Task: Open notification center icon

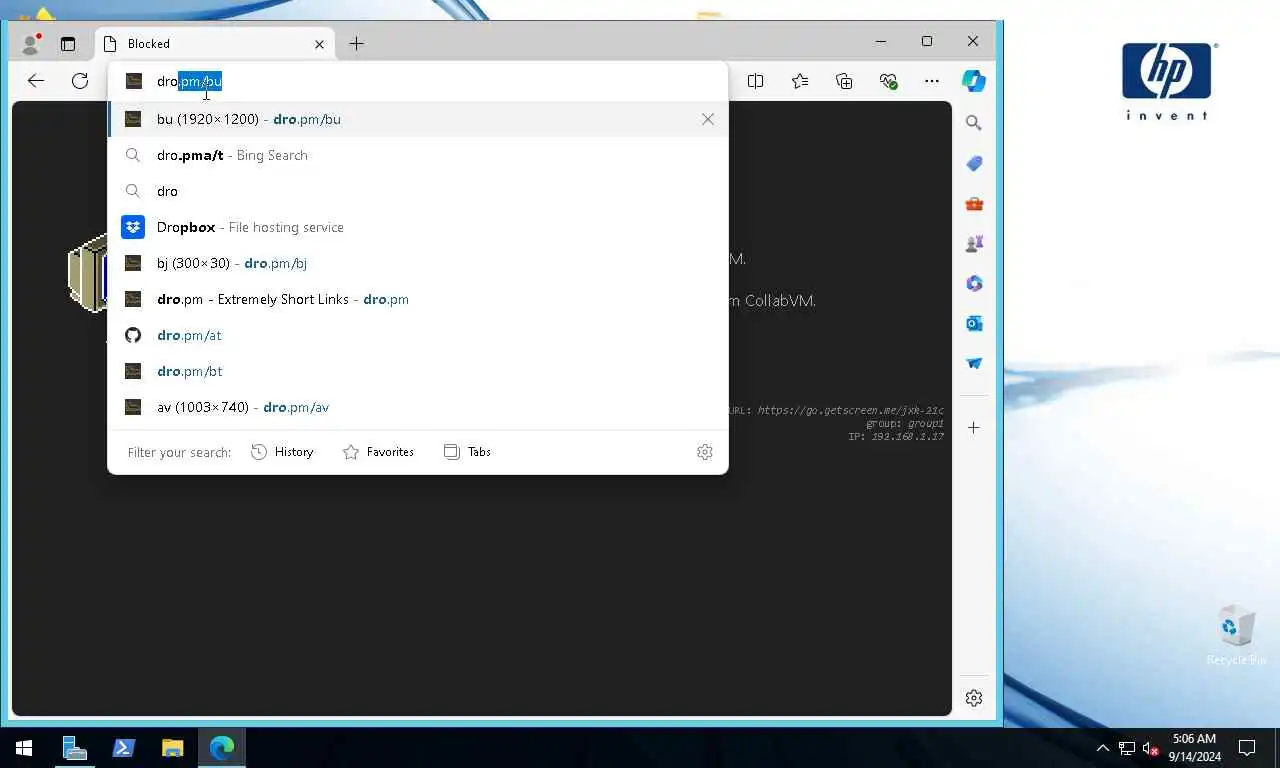Action: coord(1247,748)
